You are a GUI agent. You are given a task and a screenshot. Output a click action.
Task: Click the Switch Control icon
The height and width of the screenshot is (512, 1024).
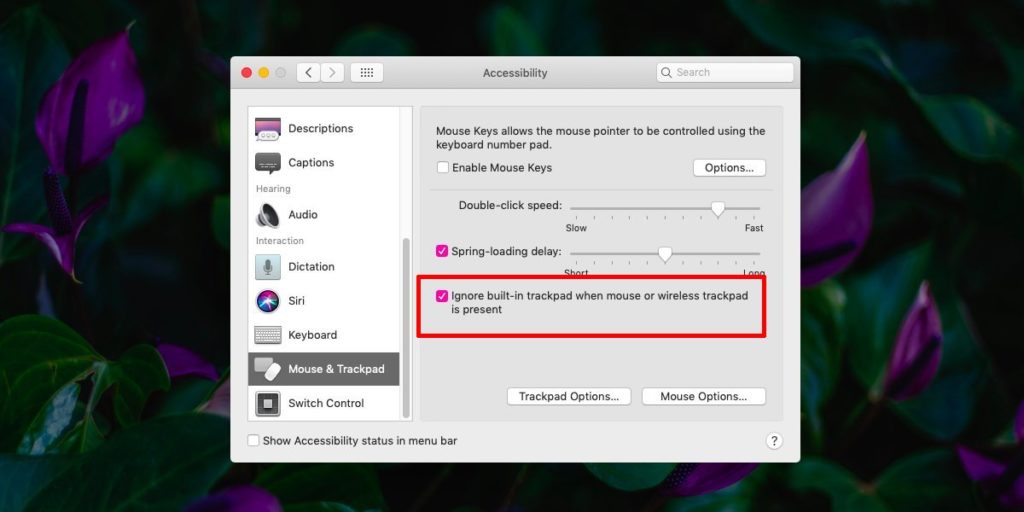tap(267, 403)
